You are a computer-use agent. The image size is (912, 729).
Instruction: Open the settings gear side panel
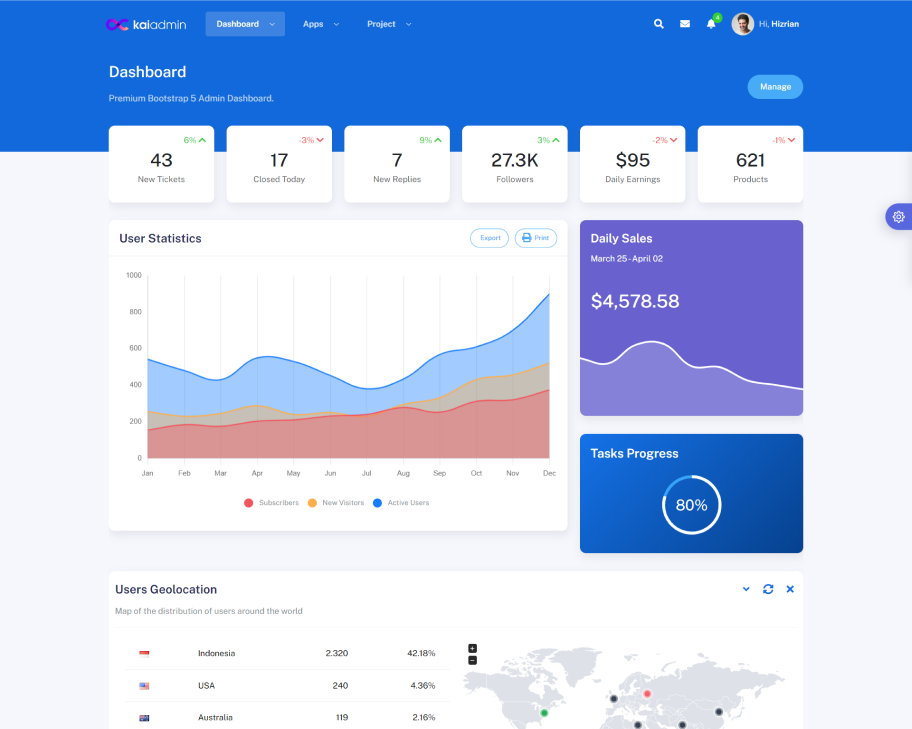coord(898,217)
